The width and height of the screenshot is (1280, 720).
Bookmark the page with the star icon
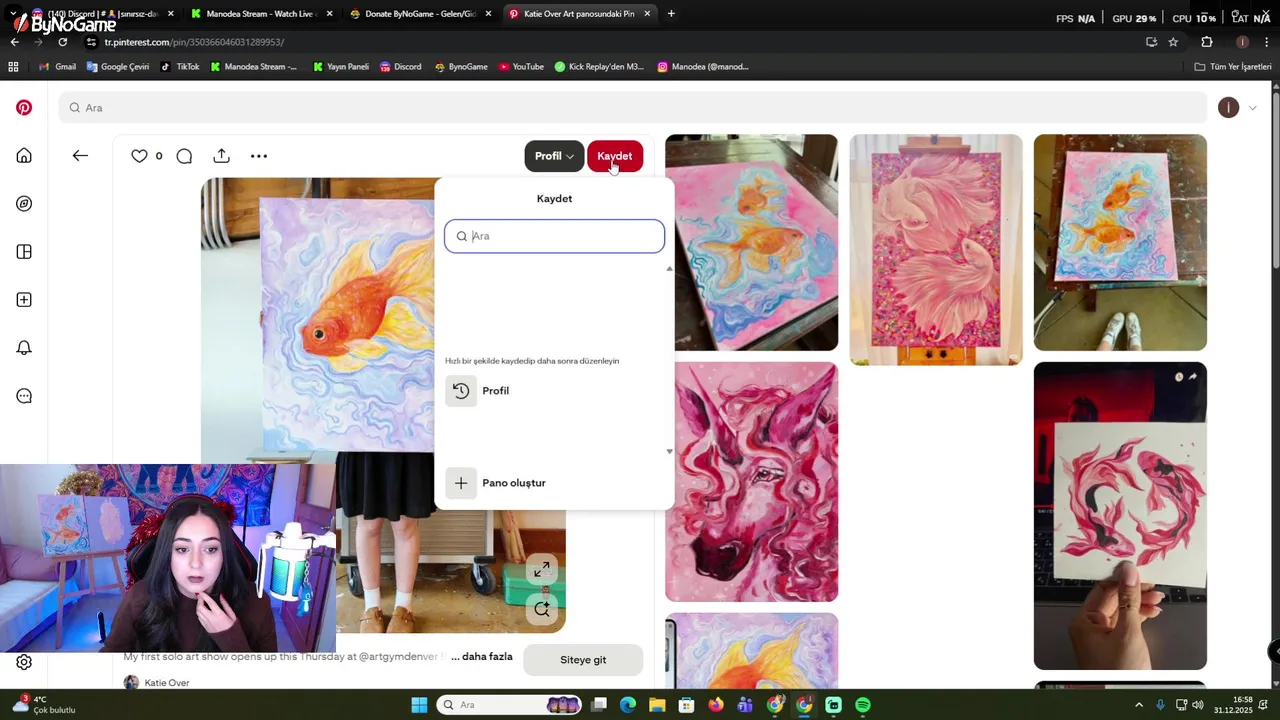(x=1173, y=42)
